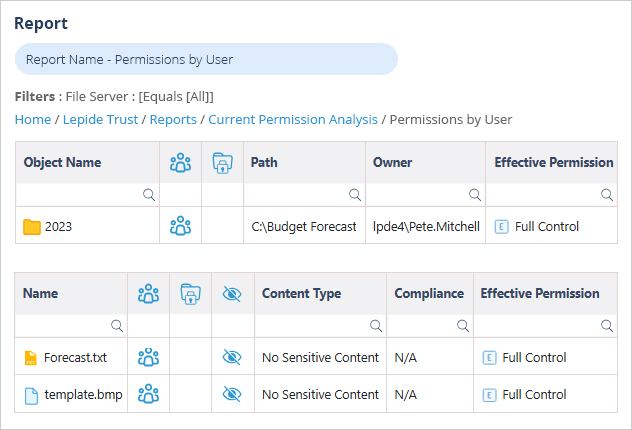This screenshot has height=430, width=632.
Task: Click N/A compliance in template.bmp row
Action: pos(405,395)
